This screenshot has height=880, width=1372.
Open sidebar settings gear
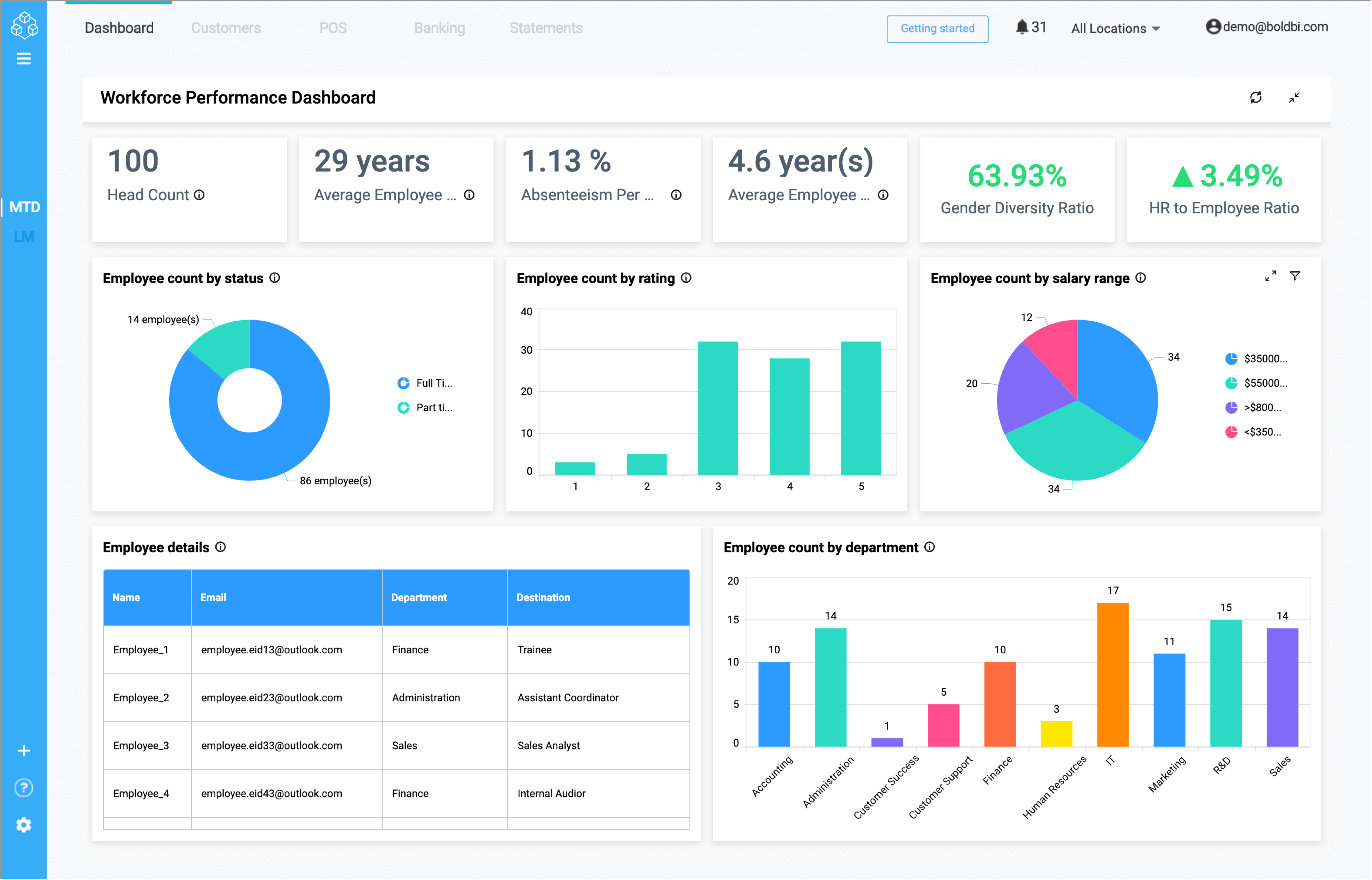[x=24, y=824]
